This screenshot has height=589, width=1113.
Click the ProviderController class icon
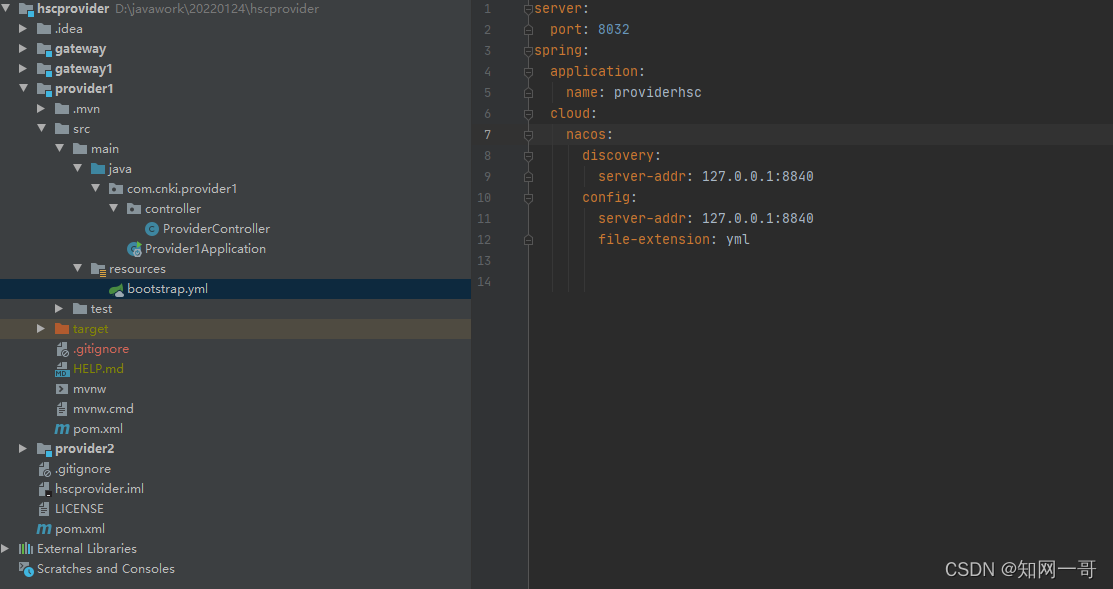(152, 229)
